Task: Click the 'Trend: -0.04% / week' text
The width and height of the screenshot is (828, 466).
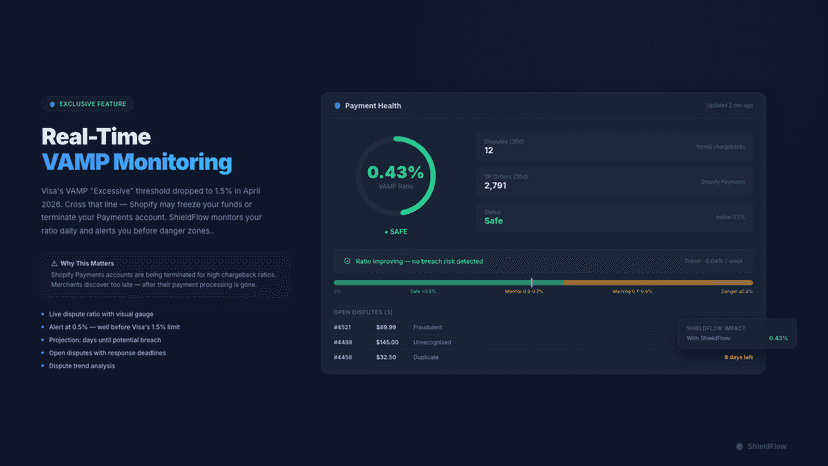Action: (713, 261)
